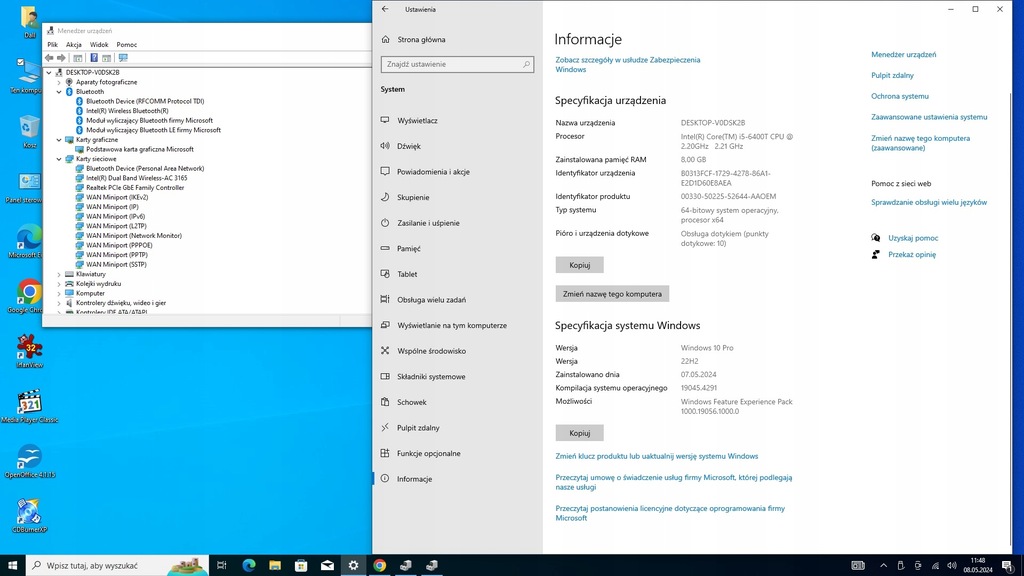Click Kopiuj button under Windows specification

tap(579, 433)
